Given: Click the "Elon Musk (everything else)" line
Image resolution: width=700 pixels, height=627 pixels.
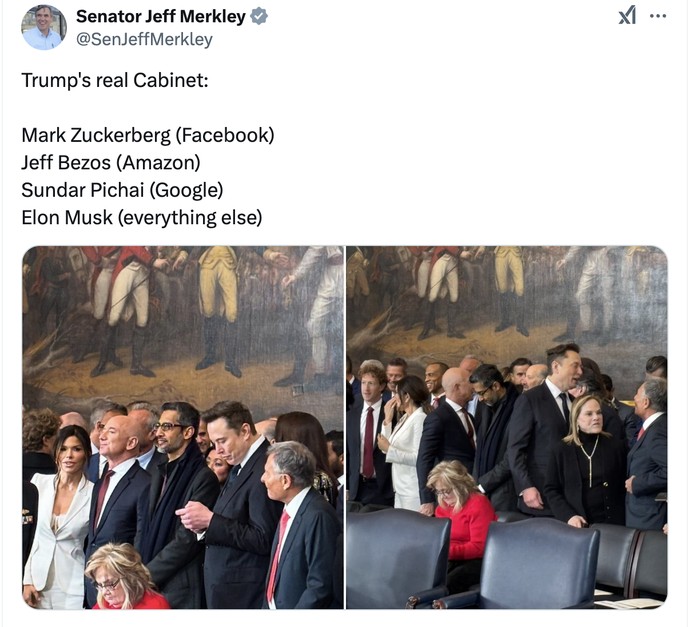Looking at the screenshot, I should 141,217.
